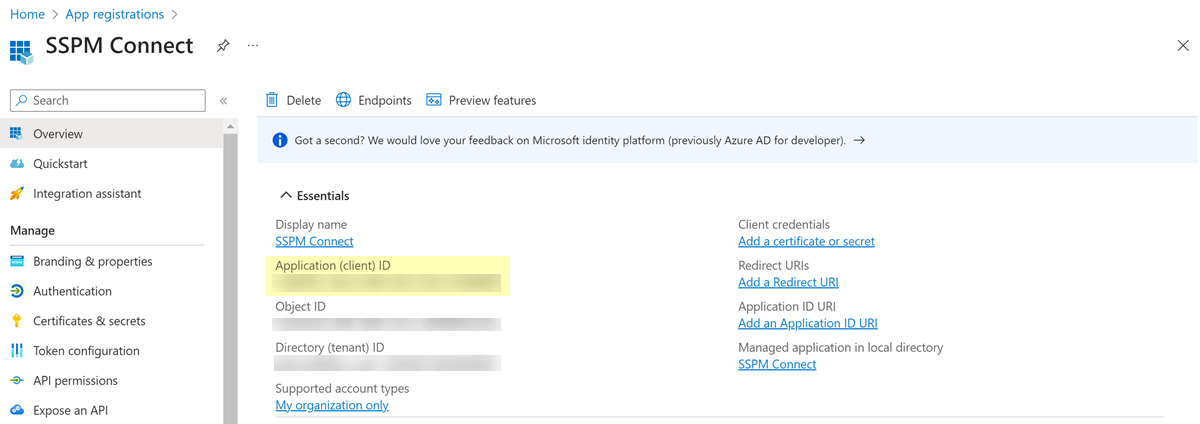Open Endpoints from the toolbar
The width and height of the screenshot is (1200, 424).
(x=374, y=100)
